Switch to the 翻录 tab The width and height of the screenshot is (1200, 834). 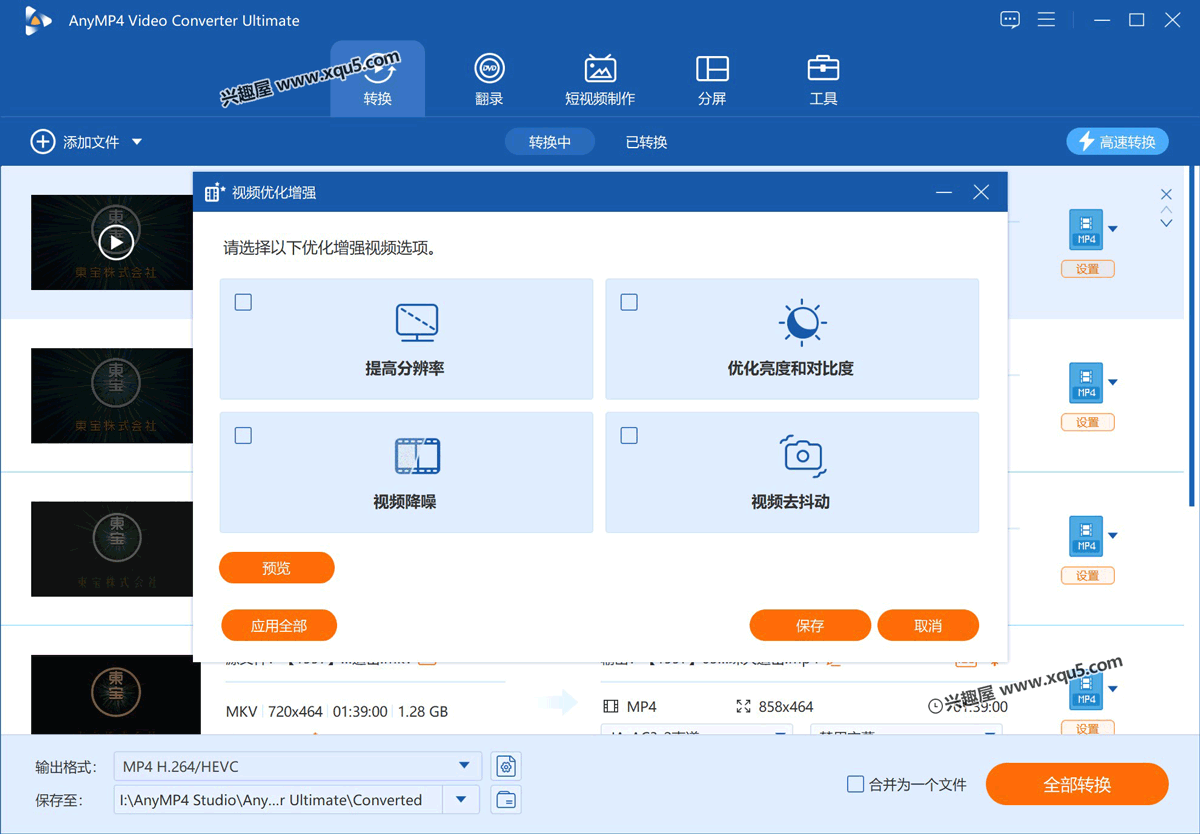point(489,79)
